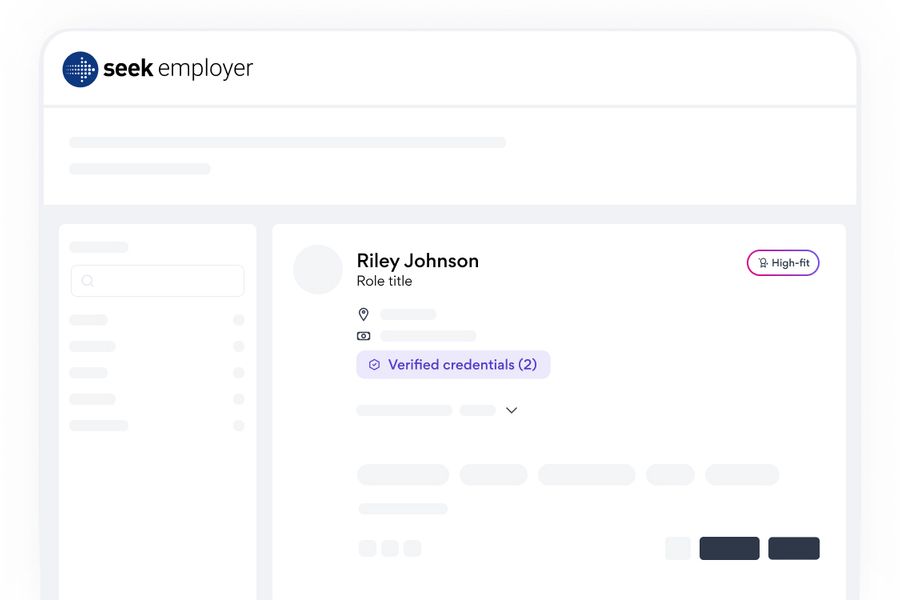Click the High-fit badge candidate icon
Image resolution: width=900 pixels, height=600 pixels.
tap(763, 263)
